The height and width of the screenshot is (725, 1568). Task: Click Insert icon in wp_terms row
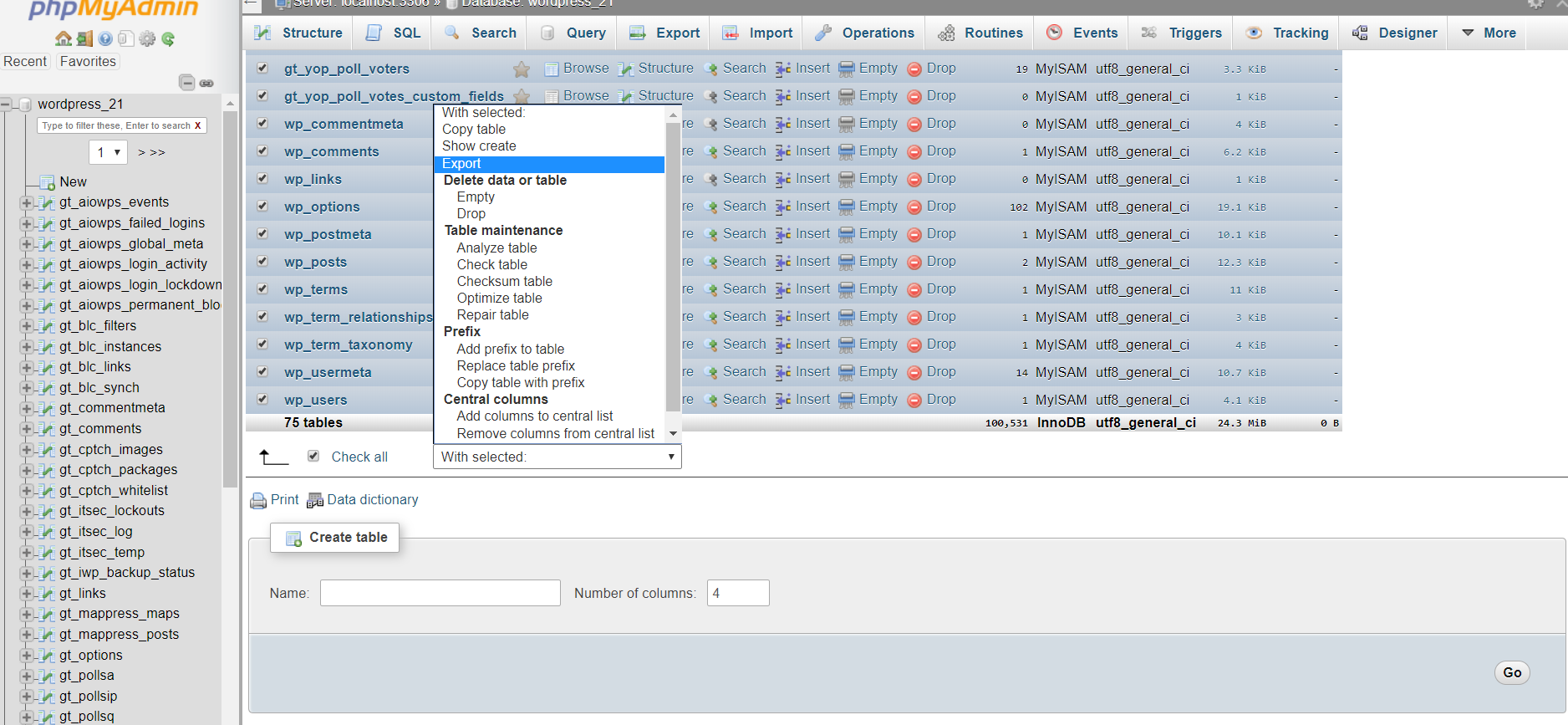coord(783,289)
